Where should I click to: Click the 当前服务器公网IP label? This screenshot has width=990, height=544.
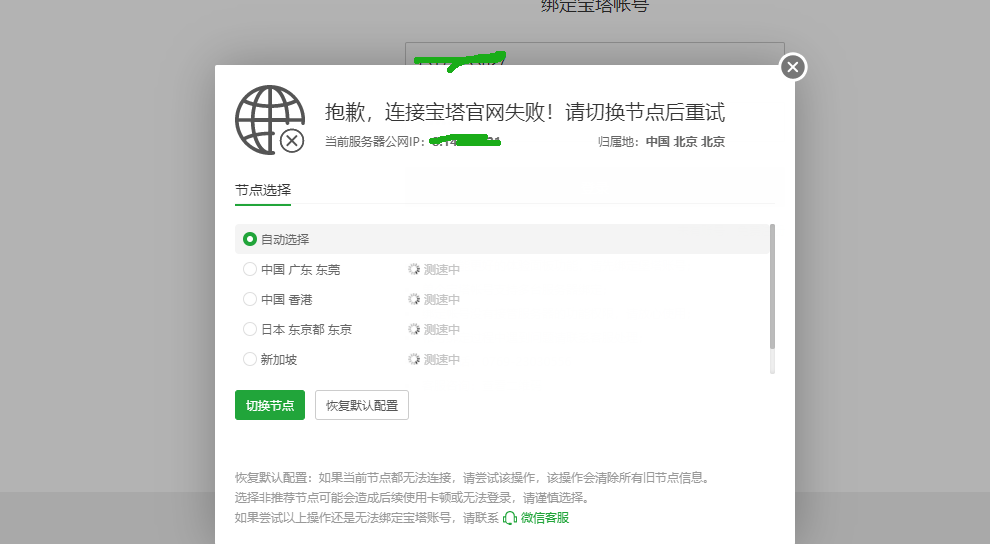375,142
